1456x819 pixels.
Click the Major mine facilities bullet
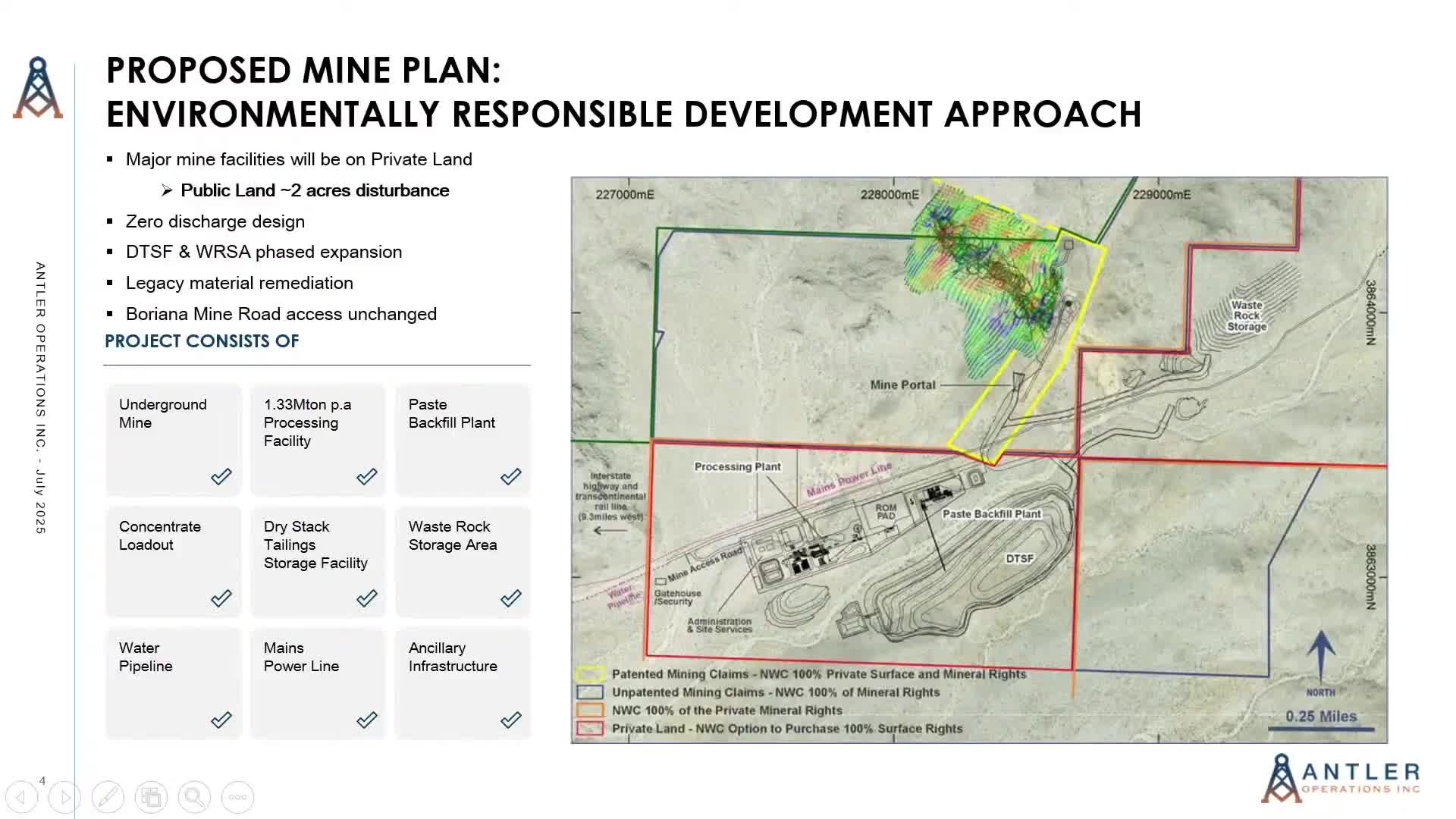pos(299,159)
